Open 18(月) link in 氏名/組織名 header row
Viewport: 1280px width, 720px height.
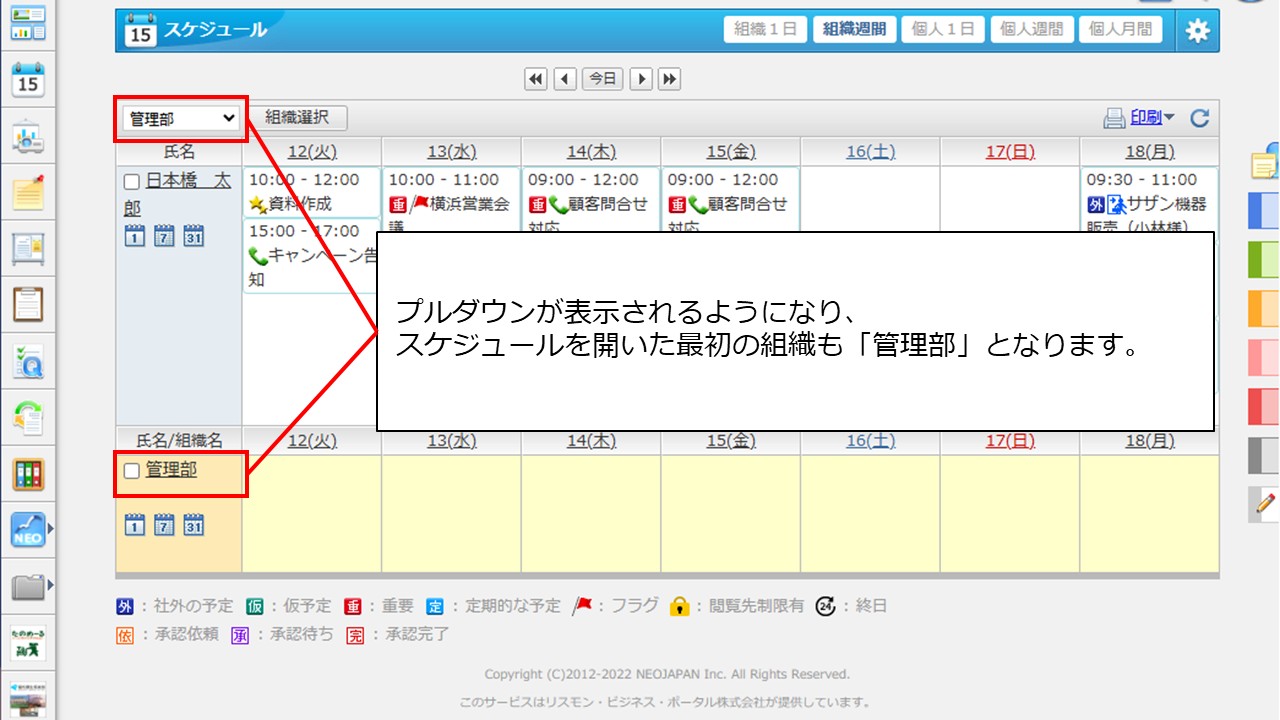coord(1150,440)
